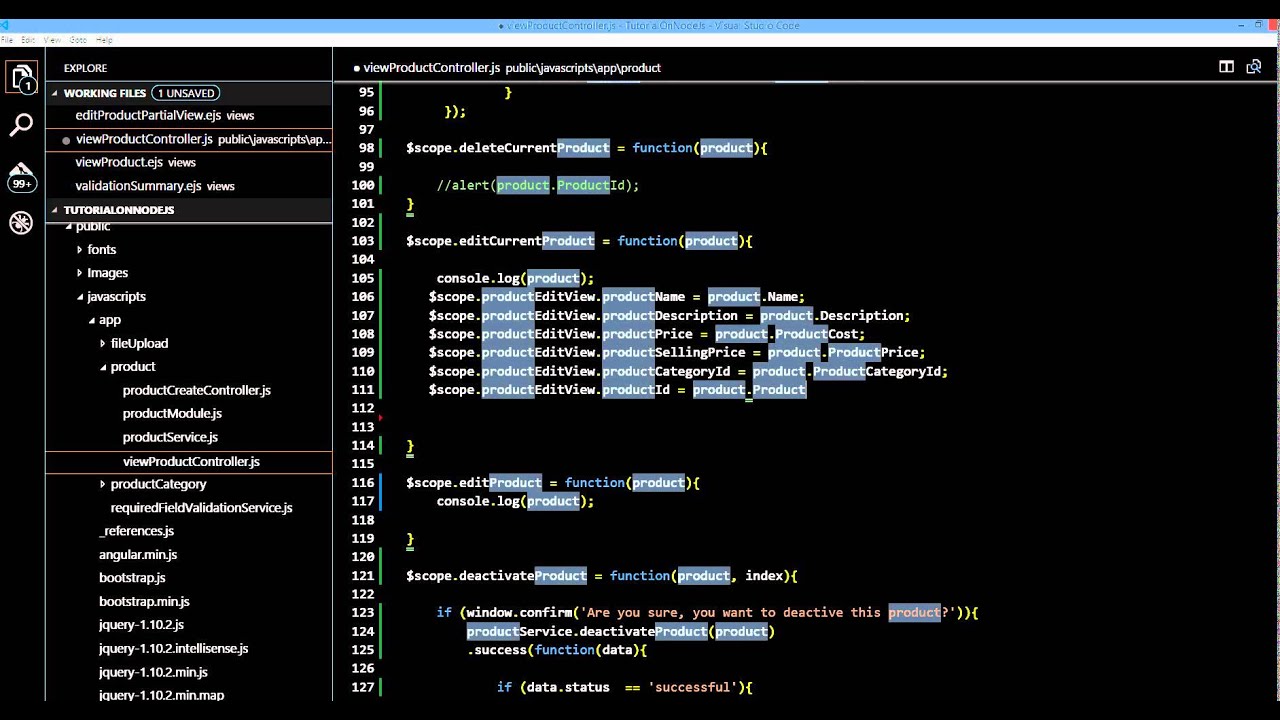The width and height of the screenshot is (1280, 720).
Task: Click console.log on line 105
Action: point(478,278)
